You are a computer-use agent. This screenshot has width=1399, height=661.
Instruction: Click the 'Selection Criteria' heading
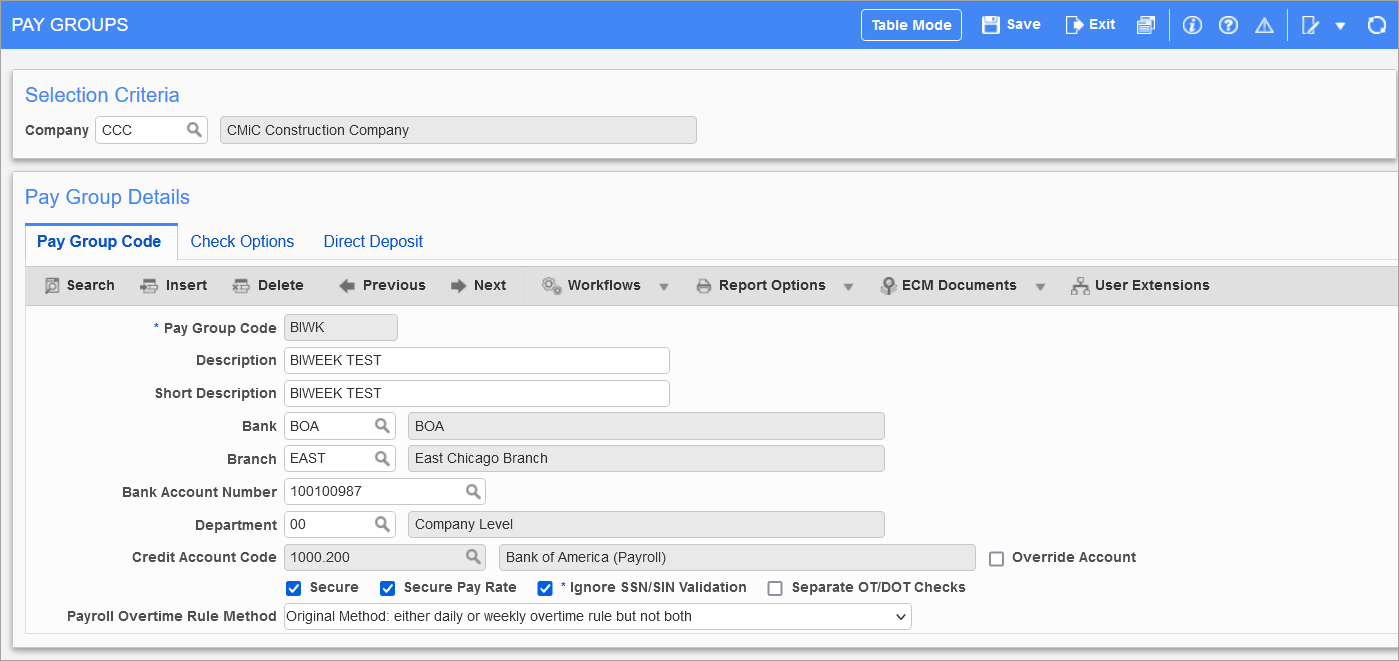(x=102, y=95)
